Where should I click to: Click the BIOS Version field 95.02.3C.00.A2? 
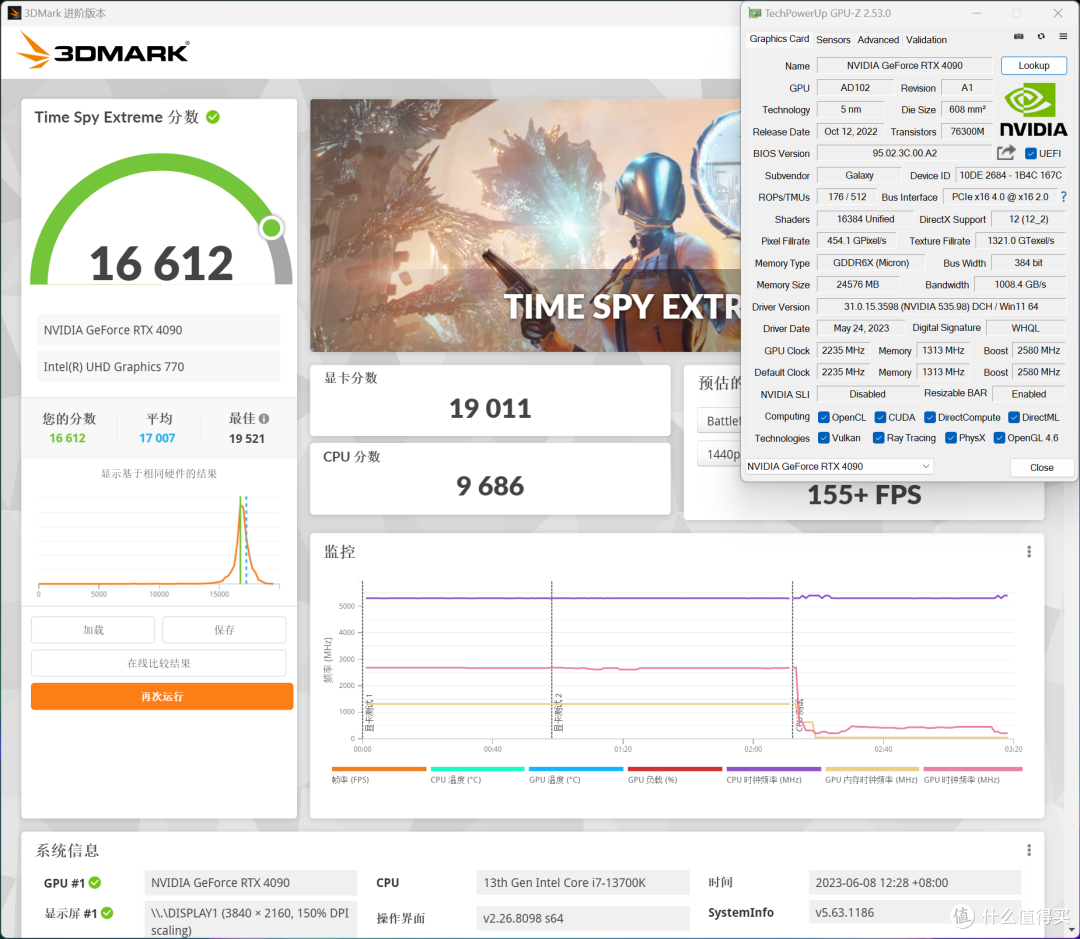904,153
